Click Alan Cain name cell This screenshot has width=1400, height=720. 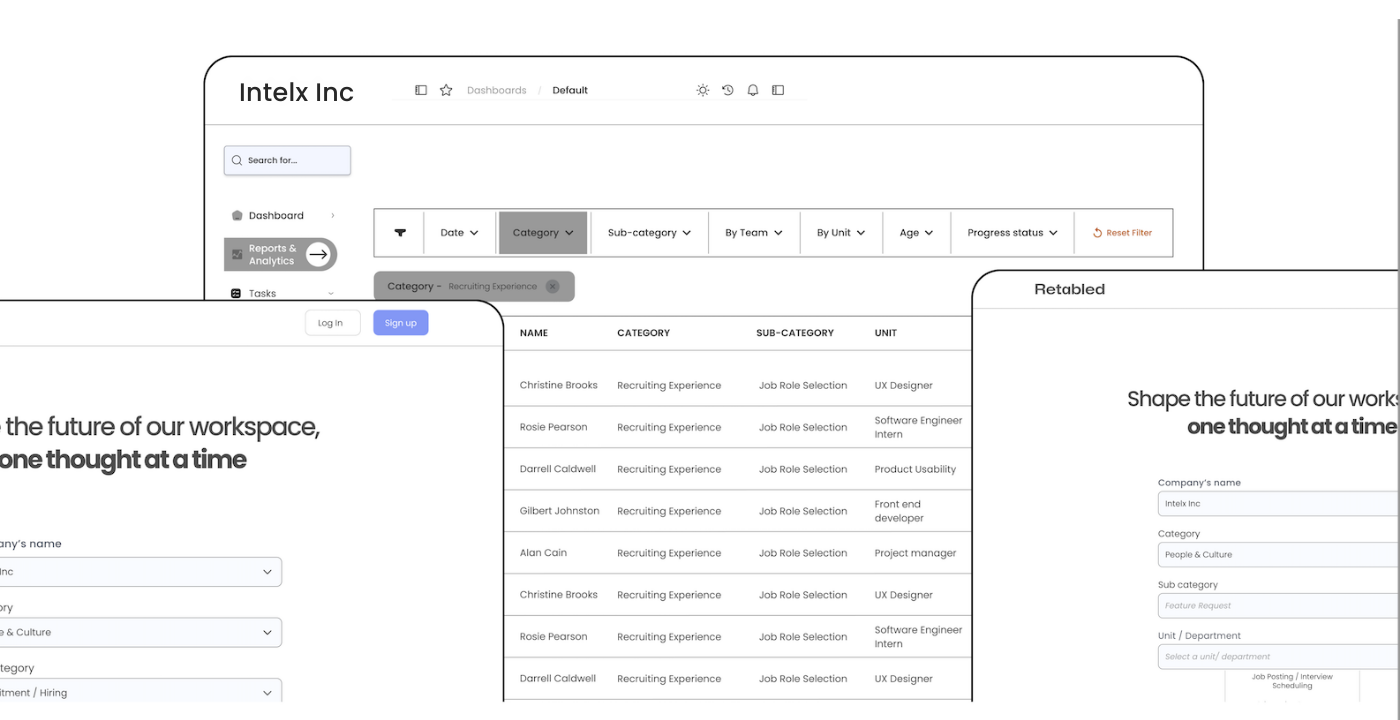click(544, 553)
